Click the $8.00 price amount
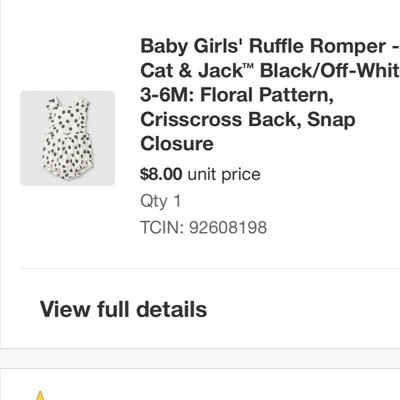The width and height of the screenshot is (400, 400). coord(161,174)
